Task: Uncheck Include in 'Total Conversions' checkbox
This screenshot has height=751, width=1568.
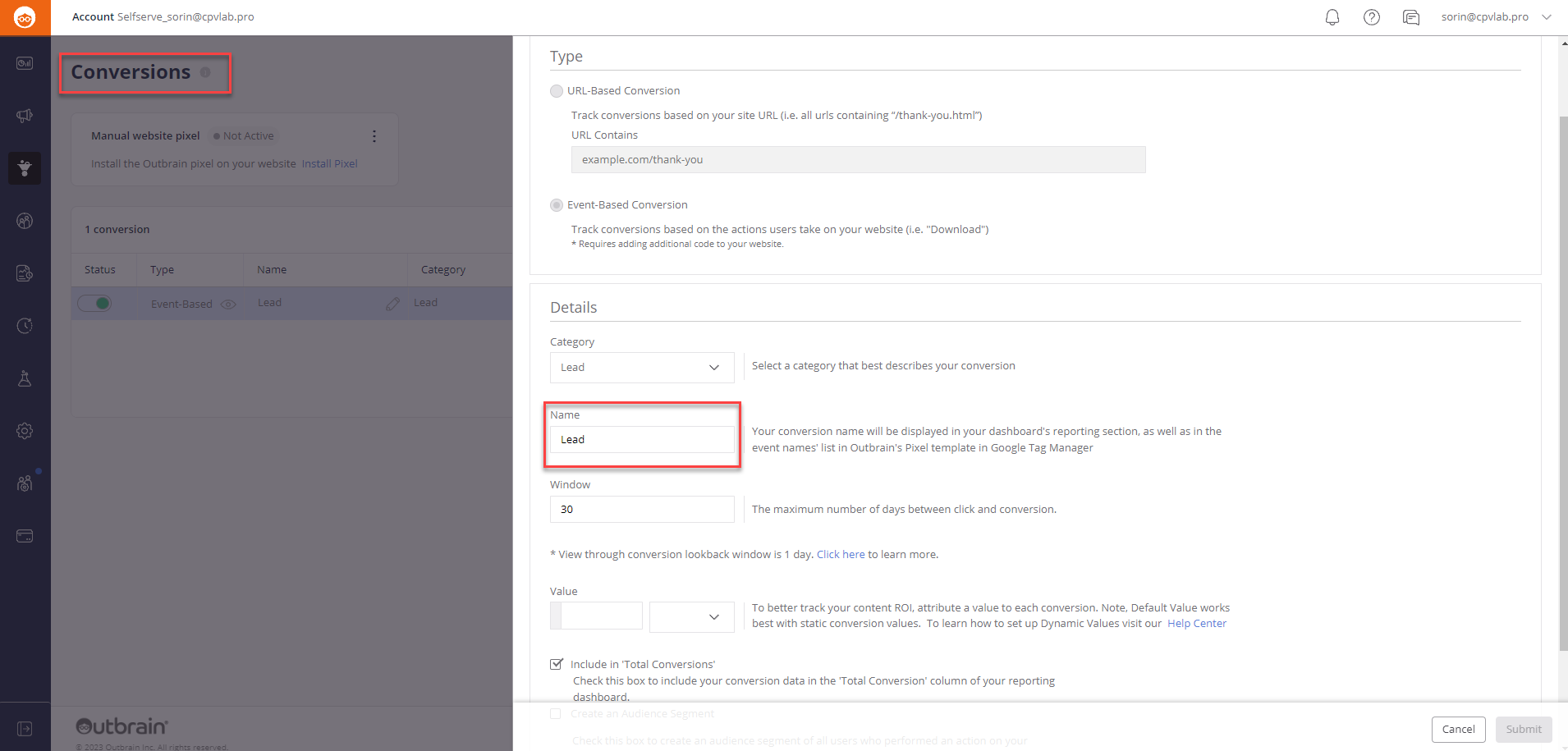Action: [x=557, y=664]
